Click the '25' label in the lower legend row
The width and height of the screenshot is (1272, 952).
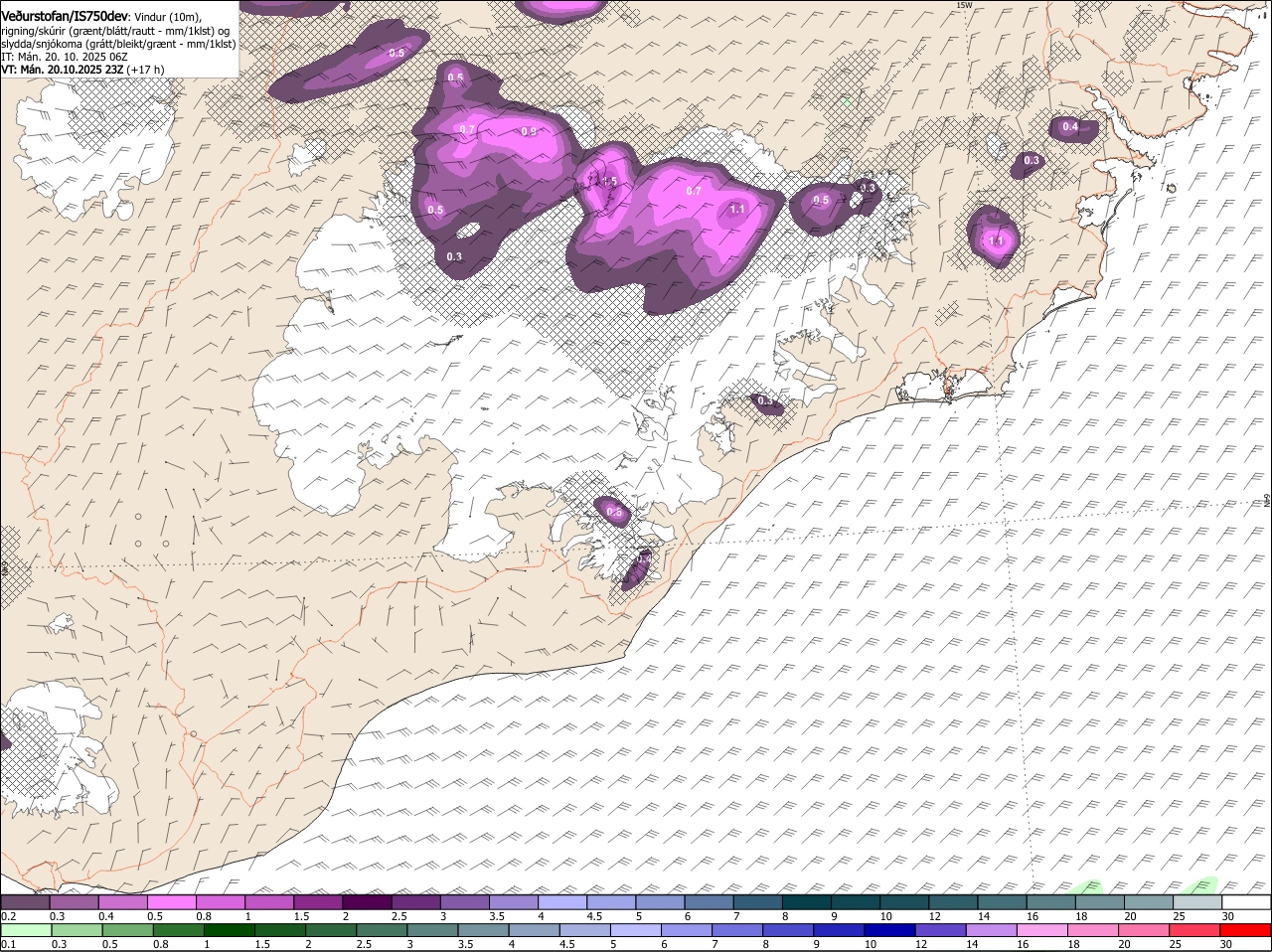(x=1175, y=945)
